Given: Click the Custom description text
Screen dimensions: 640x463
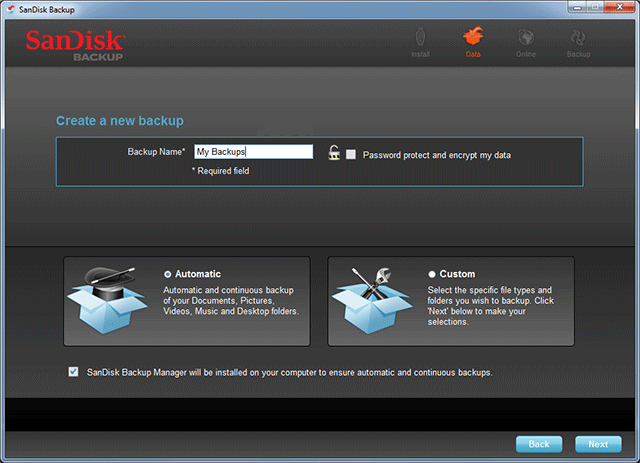Looking at the screenshot, I should click(491, 306).
